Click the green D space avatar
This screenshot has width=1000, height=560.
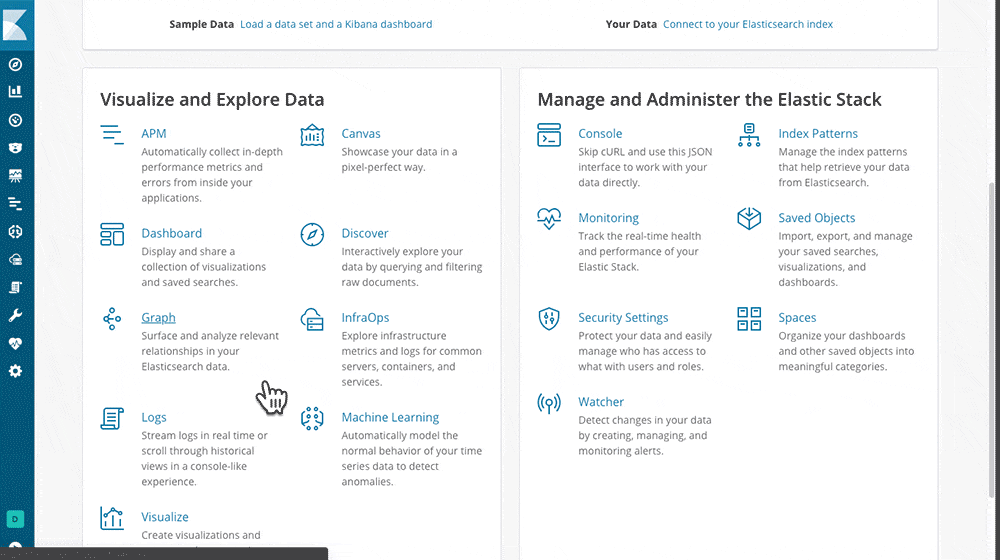pos(15,519)
